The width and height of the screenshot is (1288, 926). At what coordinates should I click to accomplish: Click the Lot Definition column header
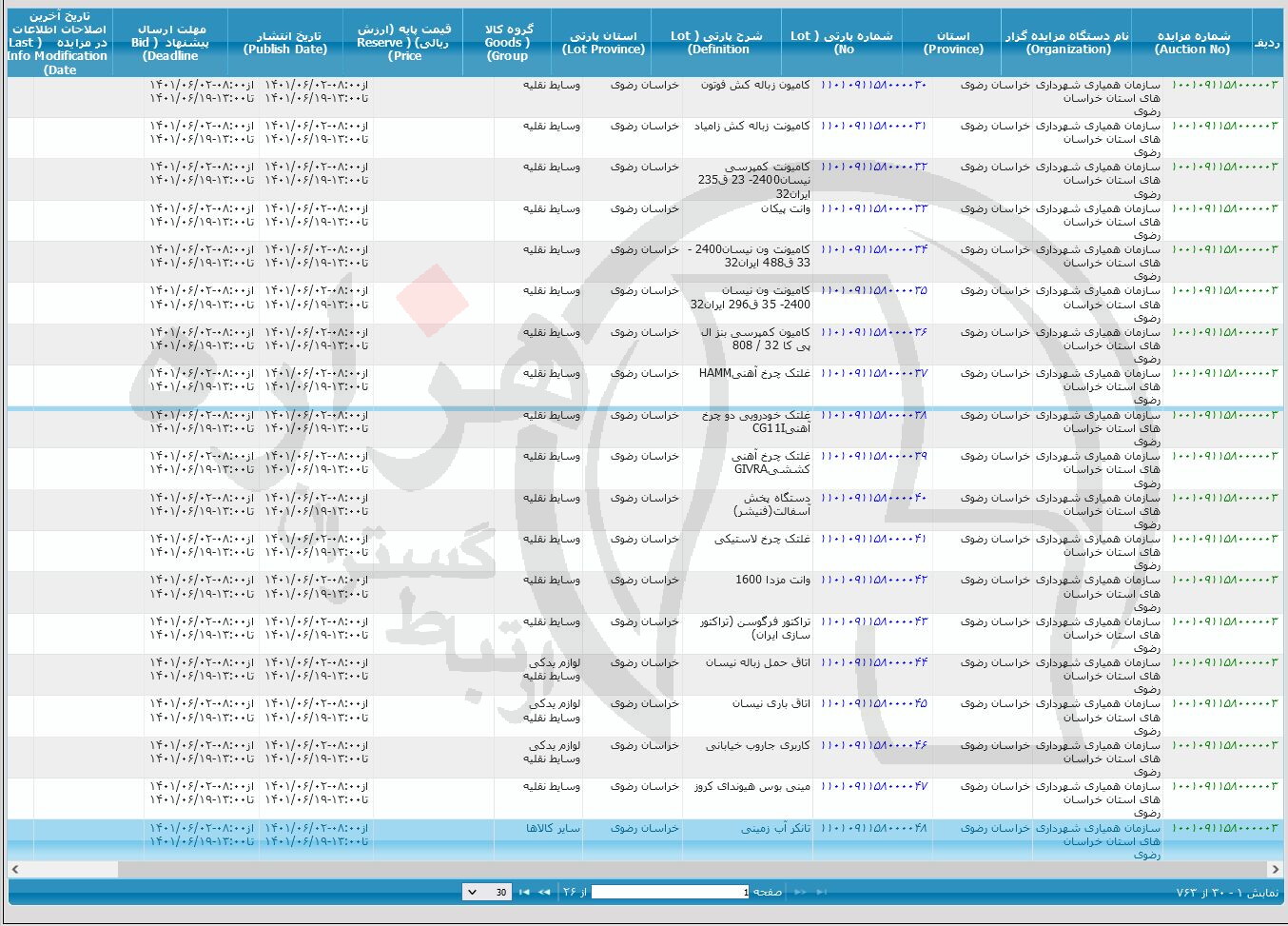coord(717,43)
